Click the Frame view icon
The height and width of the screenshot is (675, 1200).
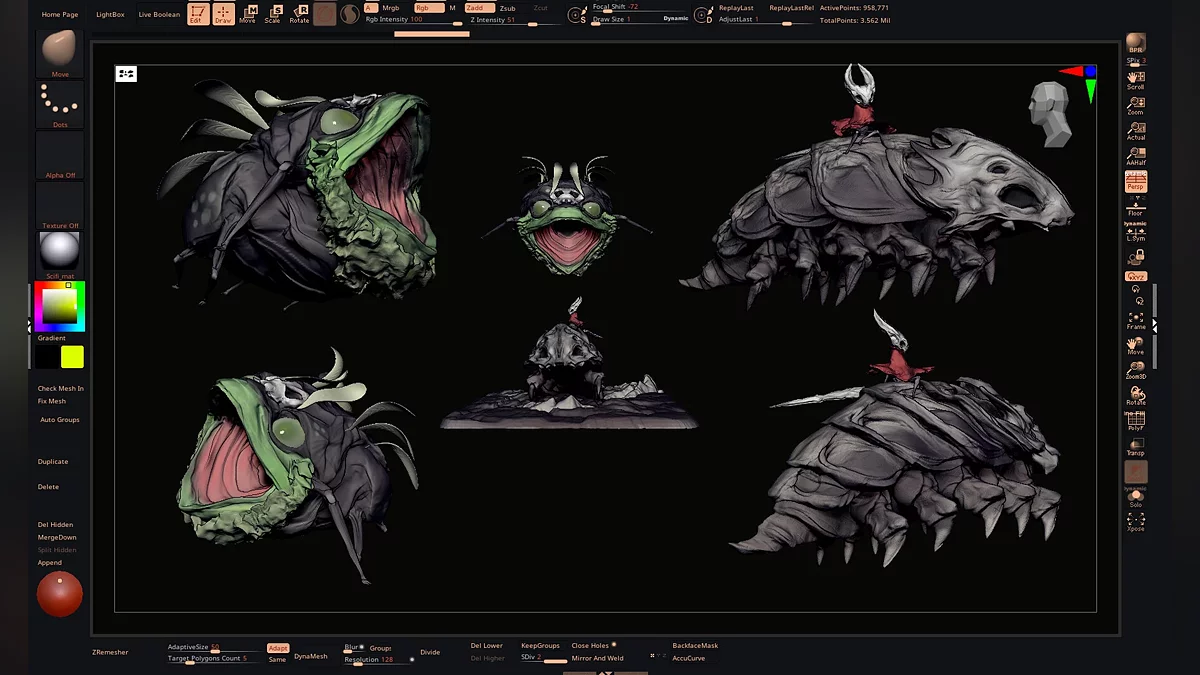pos(1136,320)
